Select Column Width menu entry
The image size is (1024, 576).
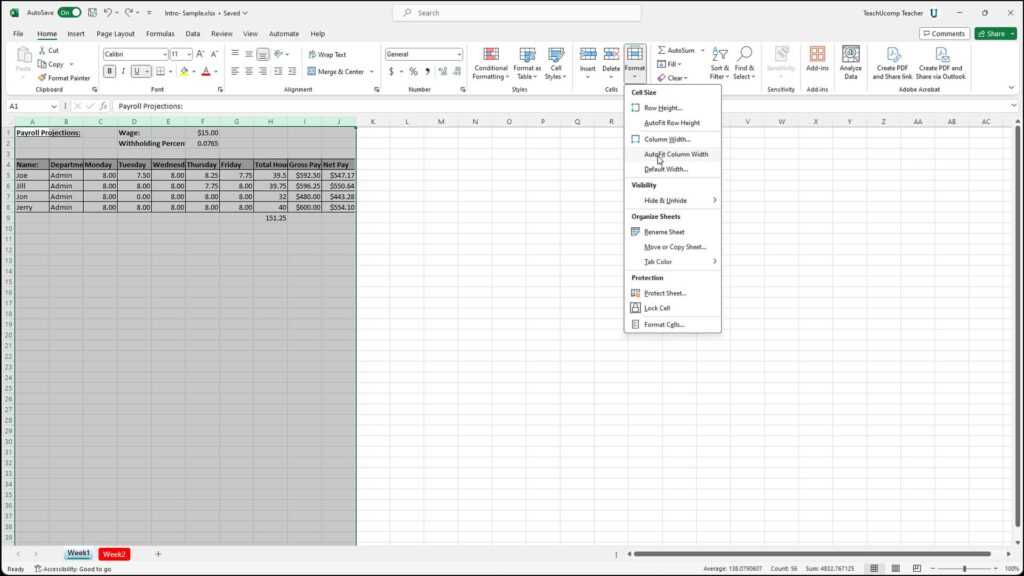(673, 139)
